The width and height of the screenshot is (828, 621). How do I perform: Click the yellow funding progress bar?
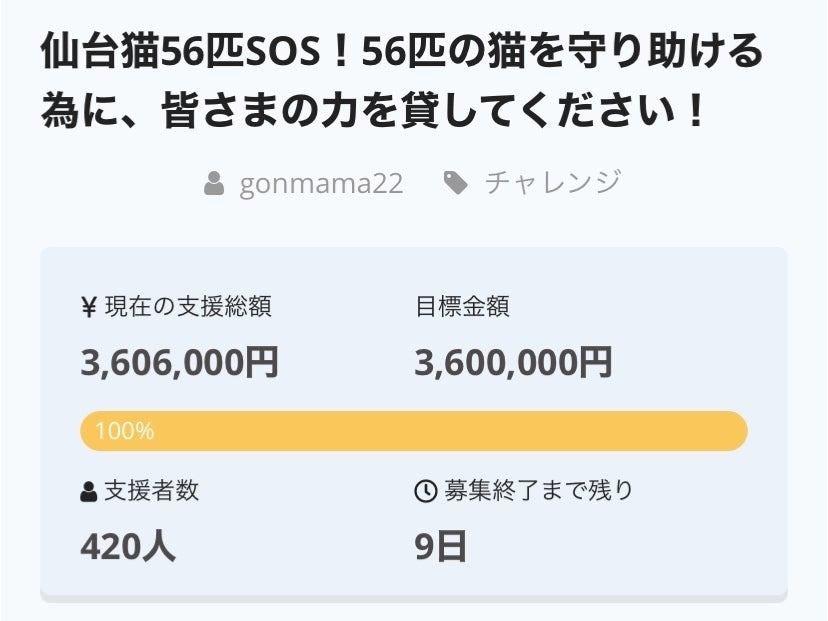(x=414, y=431)
